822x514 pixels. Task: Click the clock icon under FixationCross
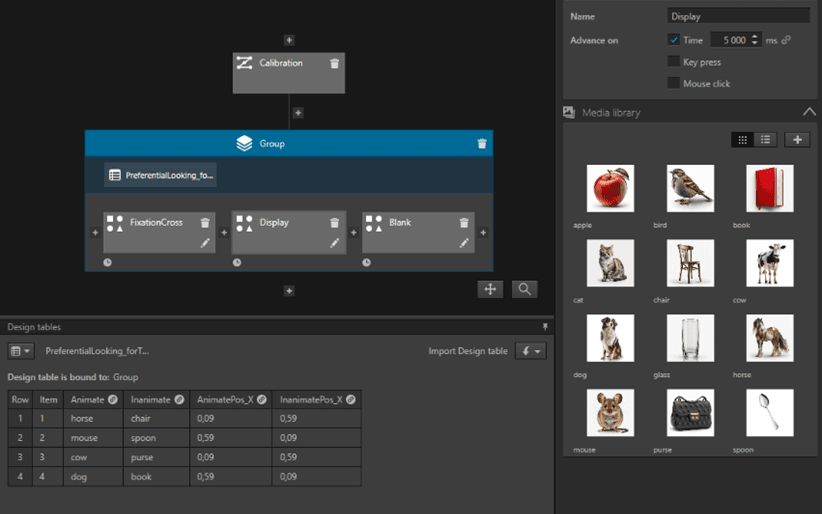(x=107, y=262)
